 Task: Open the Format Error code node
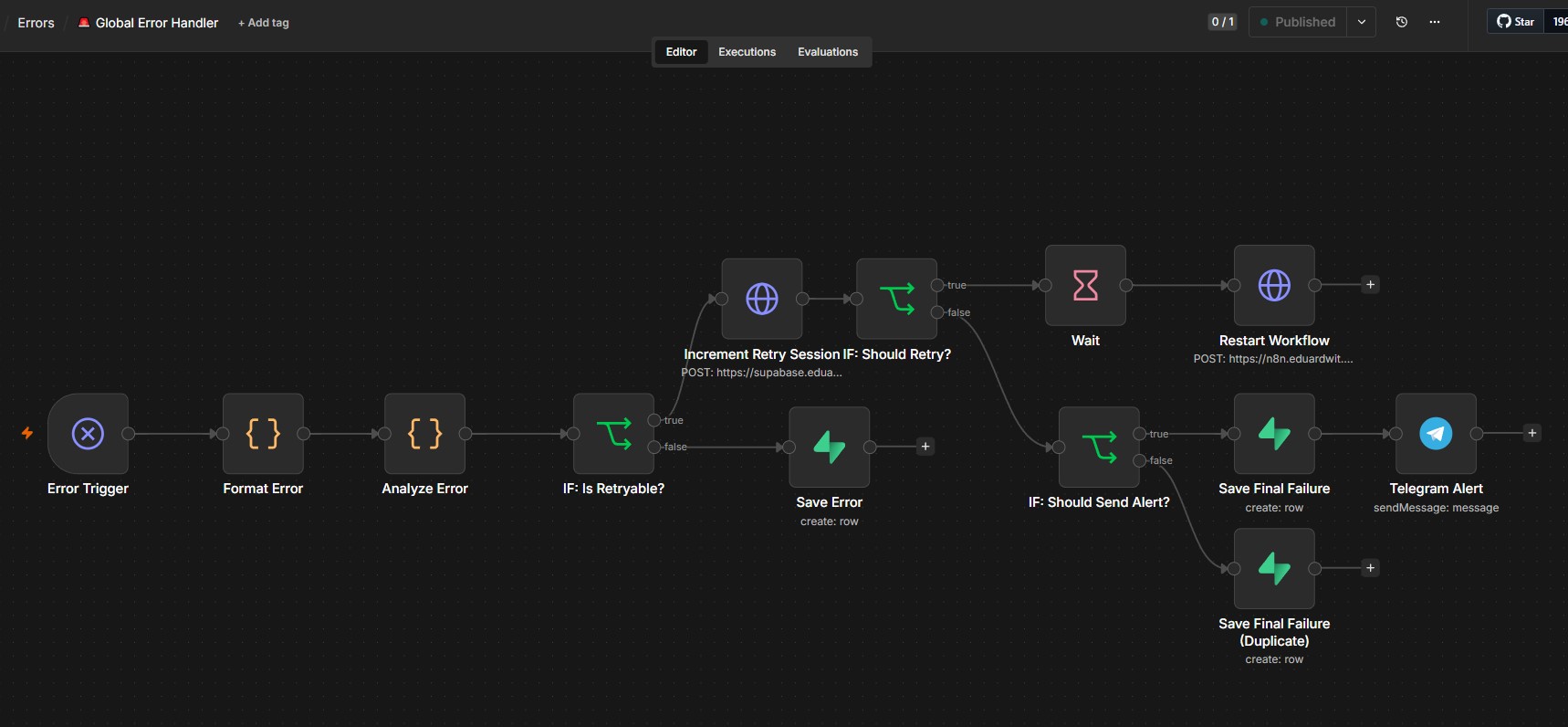(x=263, y=434)
